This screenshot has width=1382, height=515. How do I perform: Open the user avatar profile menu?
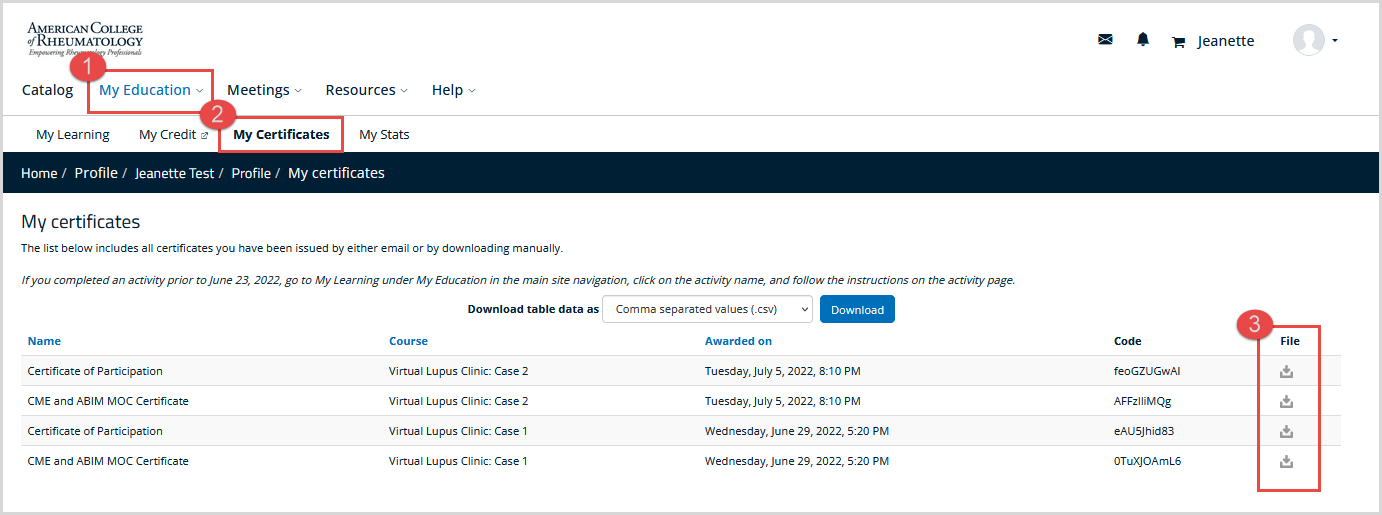[x=1315, y=40]
